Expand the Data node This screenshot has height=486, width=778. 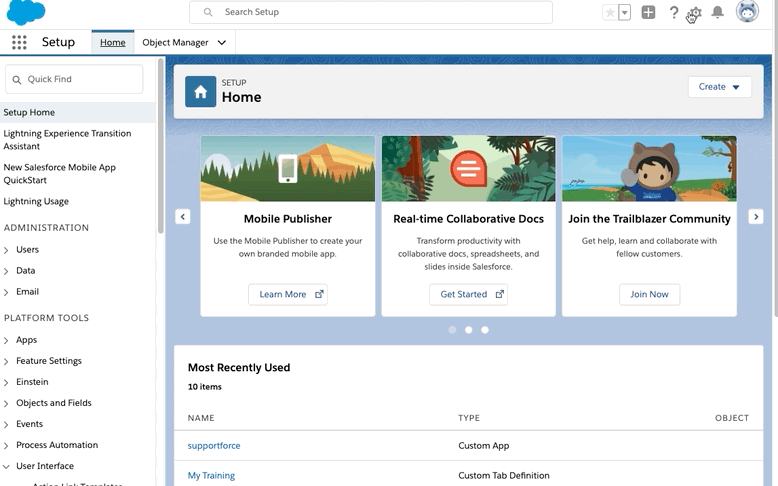click(6, 271)
